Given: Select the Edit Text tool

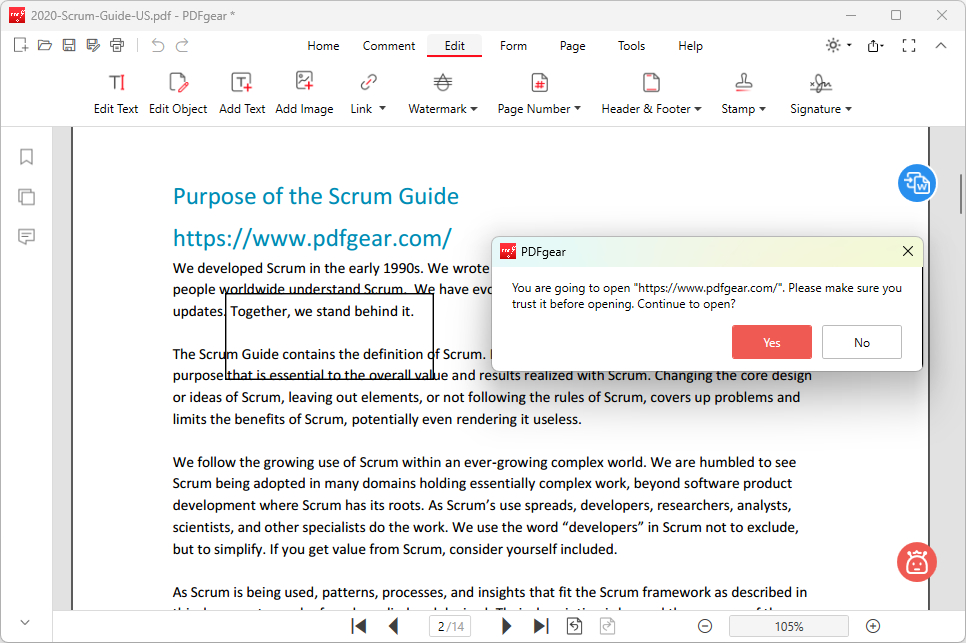Looking at the screenshot, I should pyautogui.click(x=116, y=93).
